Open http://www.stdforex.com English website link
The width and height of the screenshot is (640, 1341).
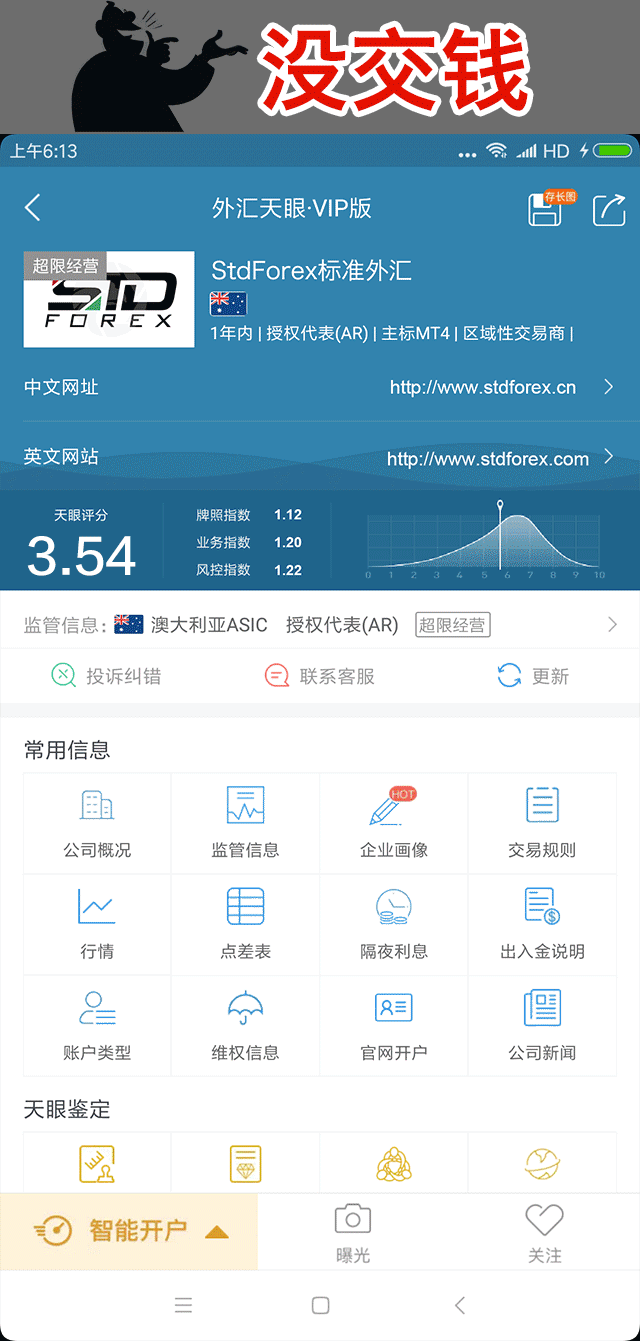[488, 459]
